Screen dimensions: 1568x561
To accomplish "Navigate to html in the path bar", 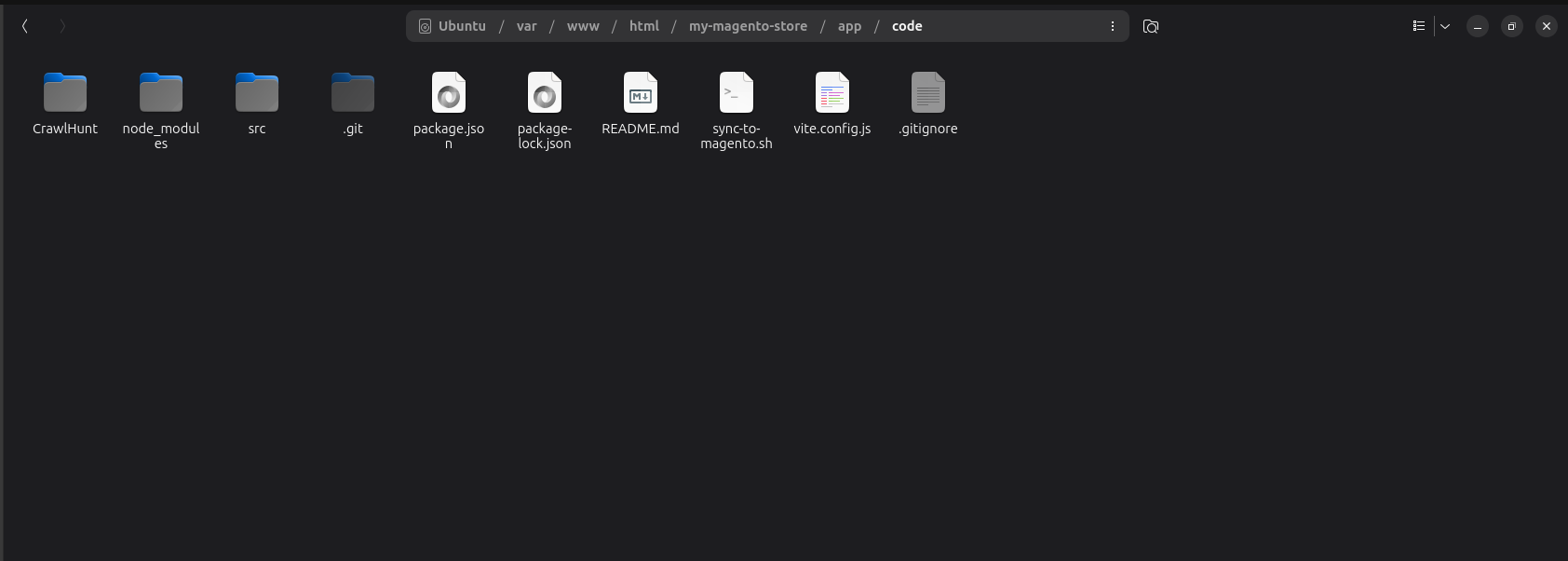I will pyautogui.click(x=644, y=26).
